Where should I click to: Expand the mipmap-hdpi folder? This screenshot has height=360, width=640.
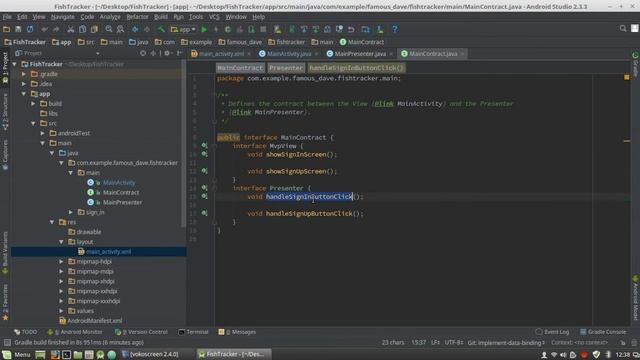(62, 261)
